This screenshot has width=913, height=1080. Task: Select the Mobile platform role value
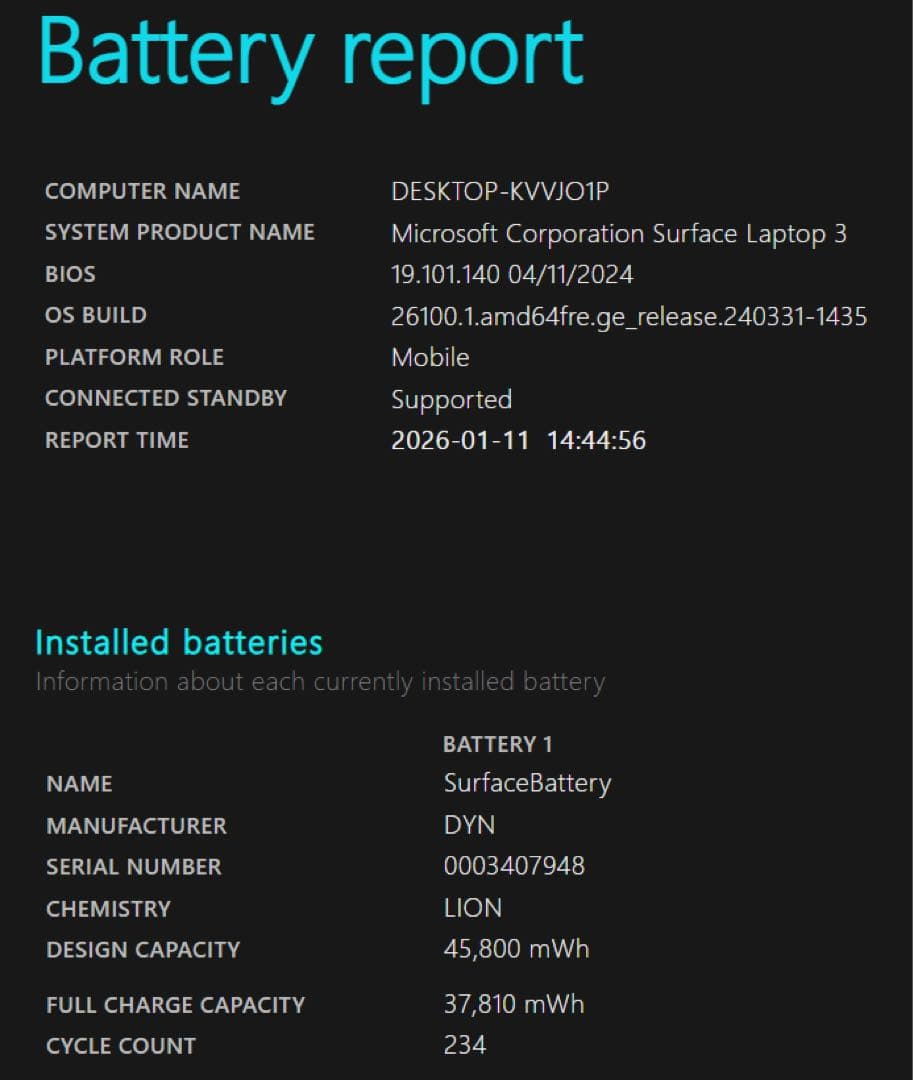[x=430, y=357]
